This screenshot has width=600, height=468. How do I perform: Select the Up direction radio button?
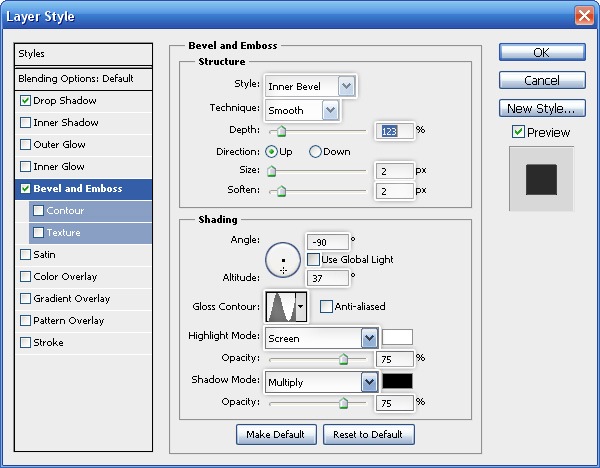coord(271,152)
